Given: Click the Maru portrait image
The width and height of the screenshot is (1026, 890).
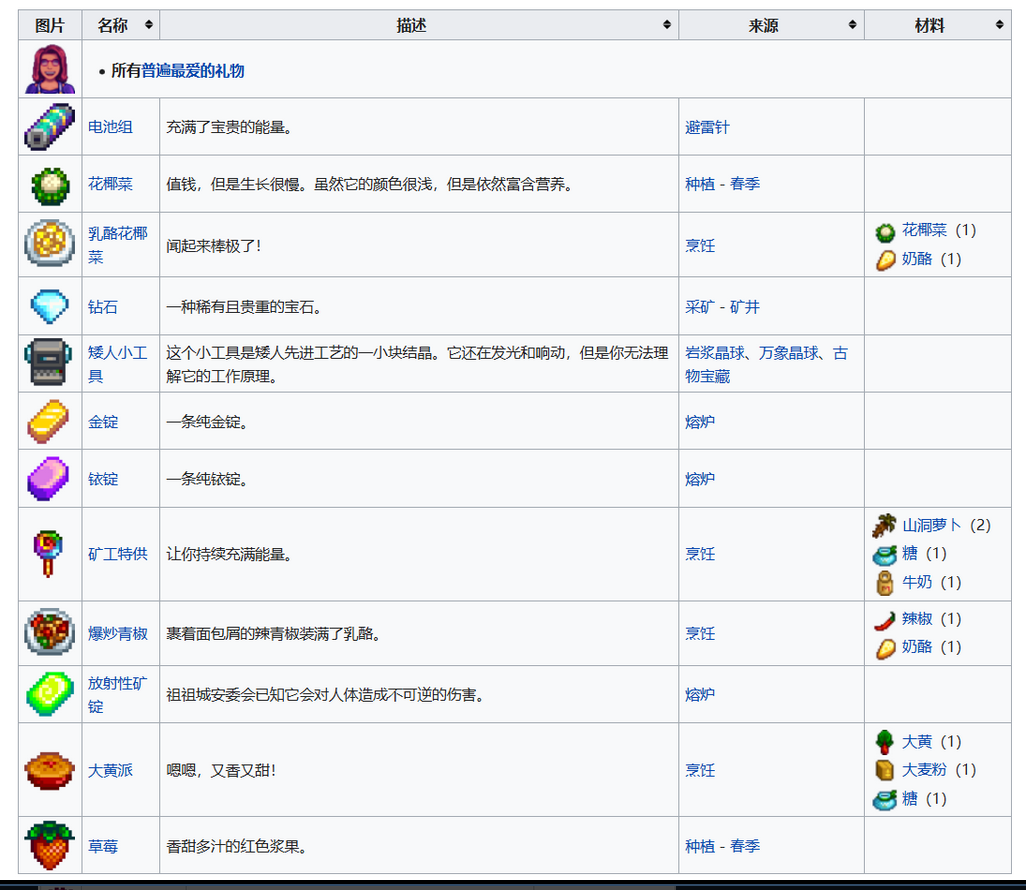Looking at the screenshot, I should 50,69.
